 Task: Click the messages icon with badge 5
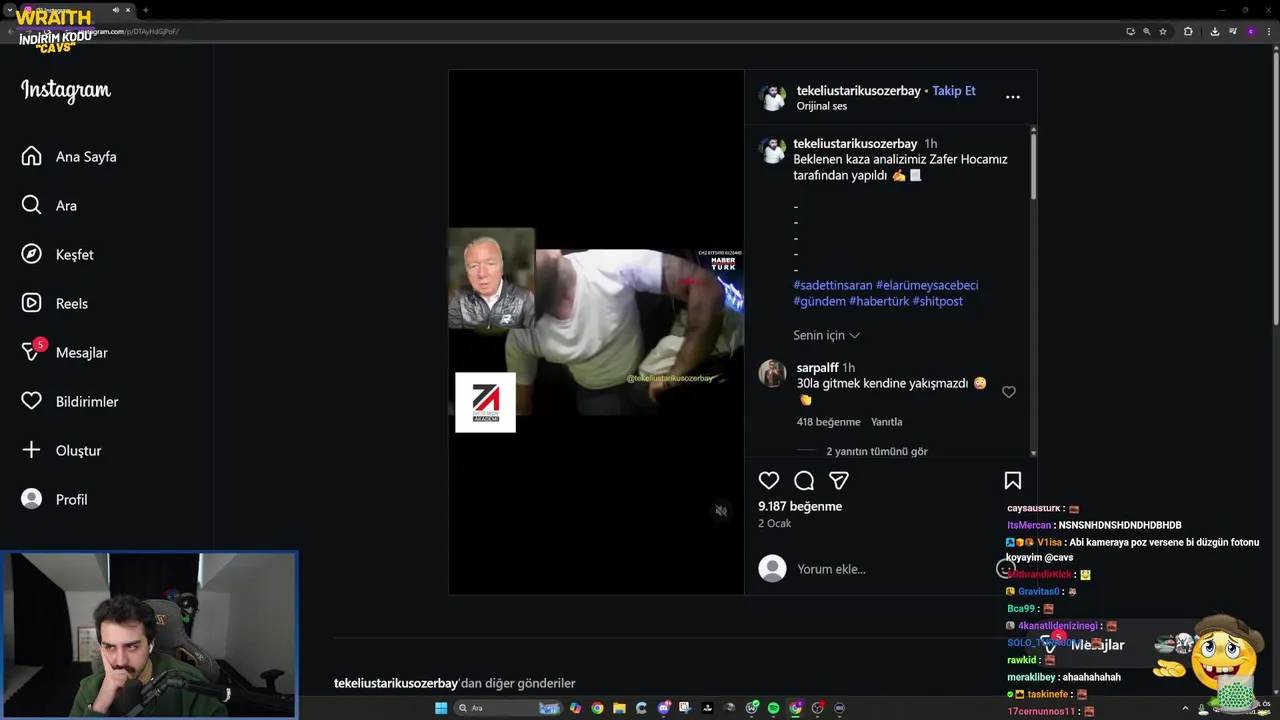point(34,350)
